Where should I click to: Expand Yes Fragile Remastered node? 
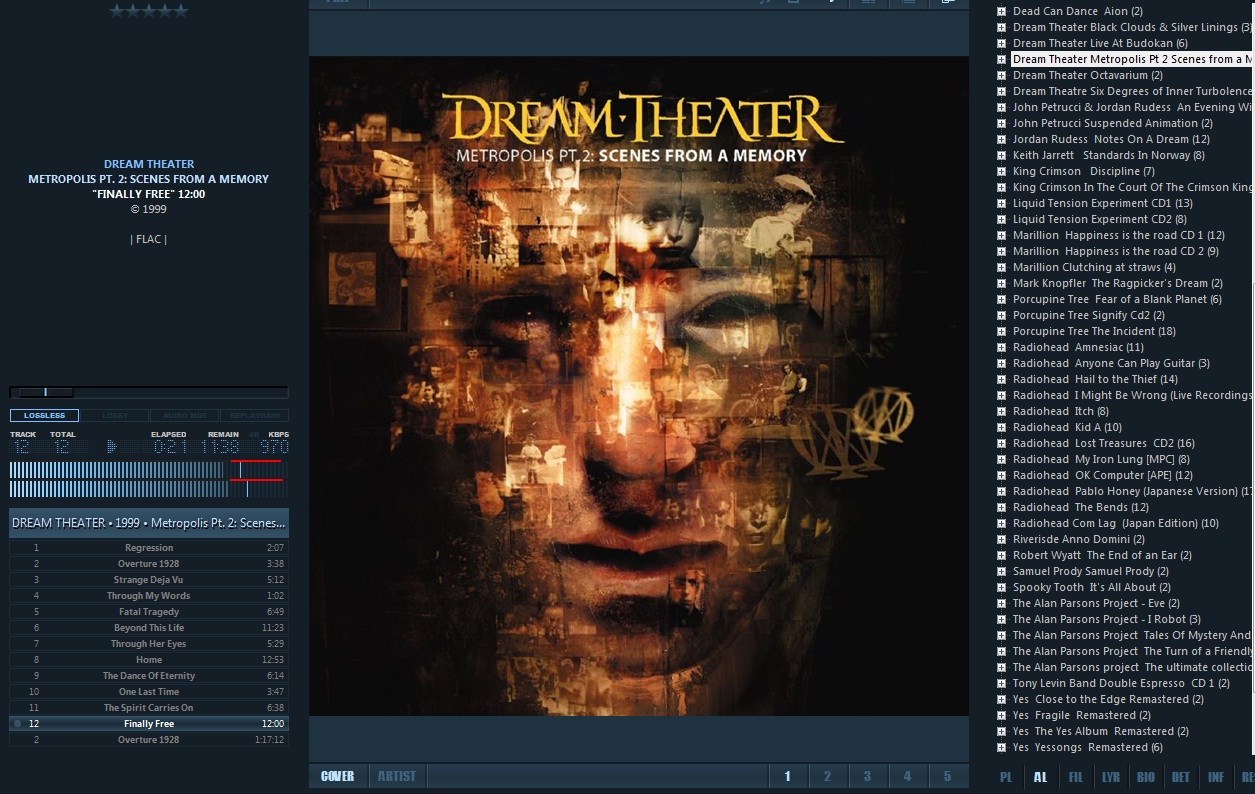pos(1001,715)
